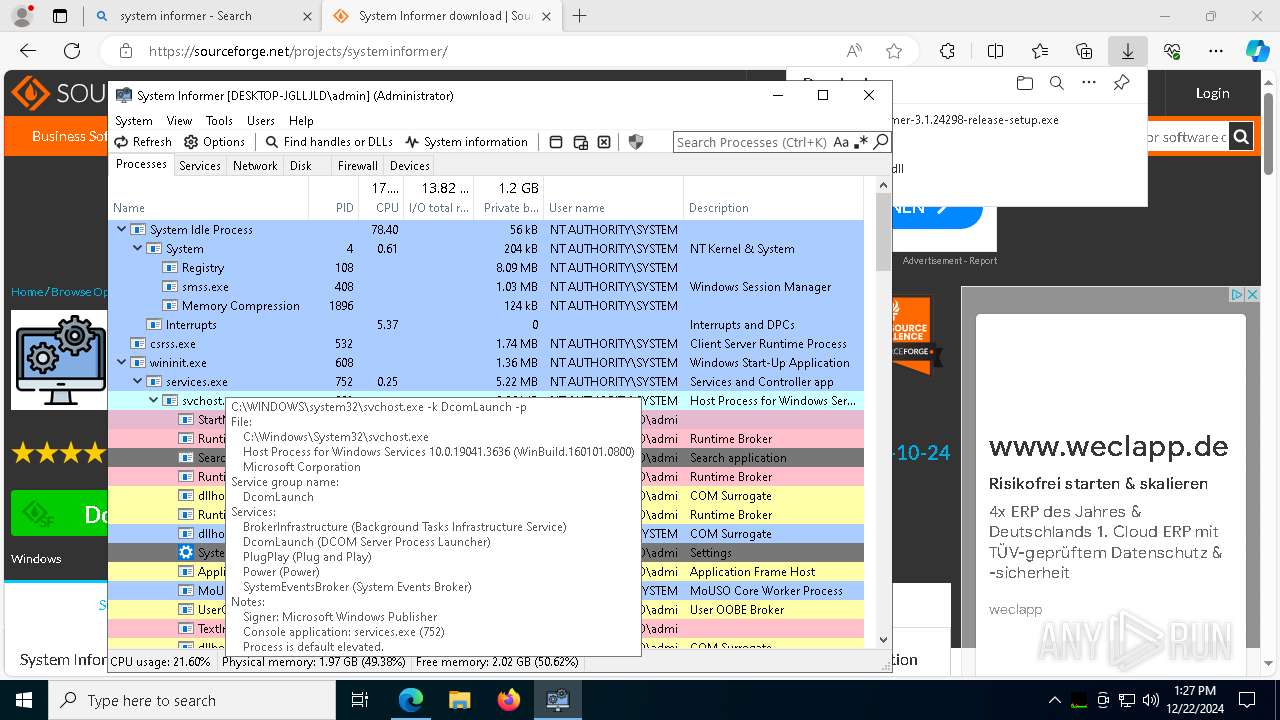The height and width of the screenshot is (720, 1280).
Task: Collapse the svchost.exe tree node
Action: coord(154,400)
